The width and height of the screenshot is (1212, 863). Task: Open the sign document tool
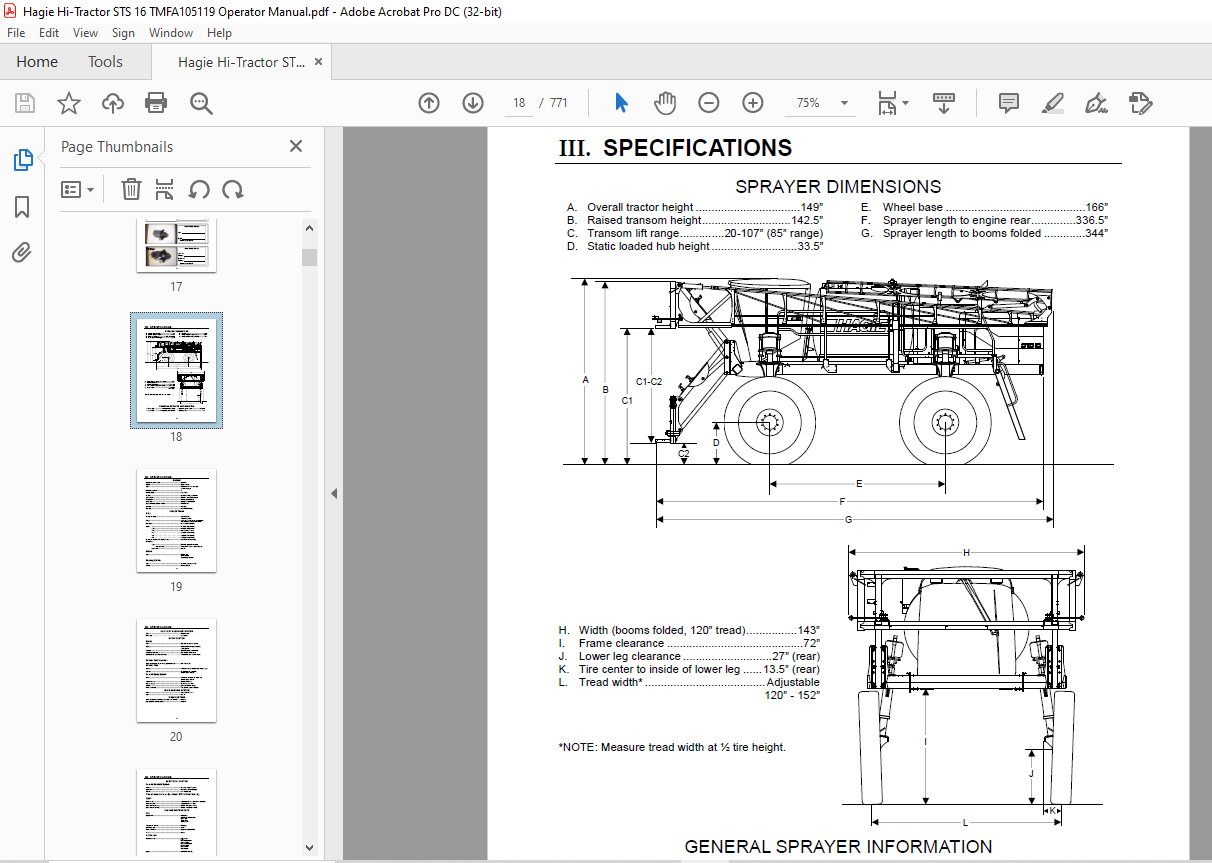(x=1096, y=103)
